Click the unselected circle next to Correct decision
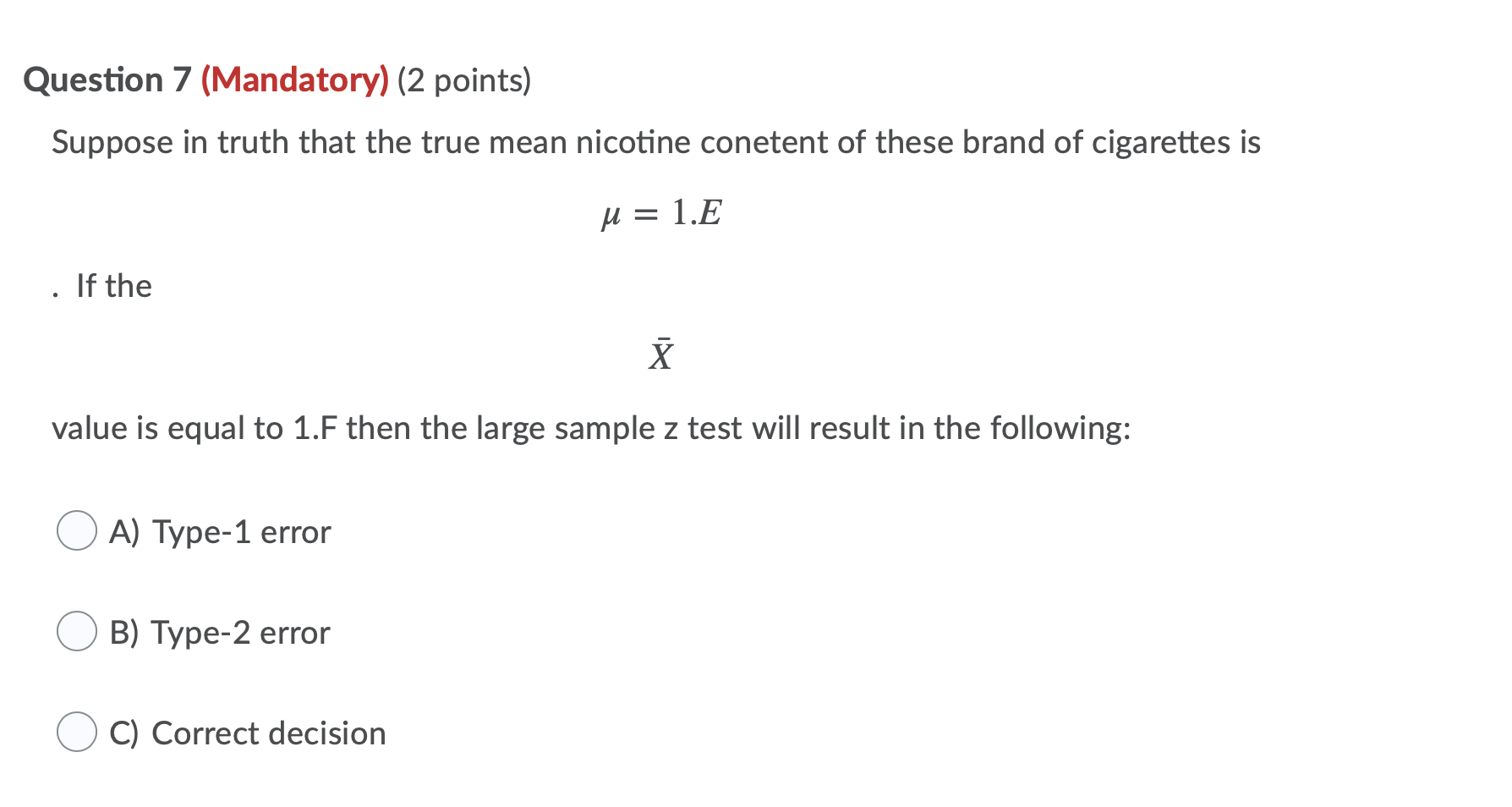 point(77,733)
